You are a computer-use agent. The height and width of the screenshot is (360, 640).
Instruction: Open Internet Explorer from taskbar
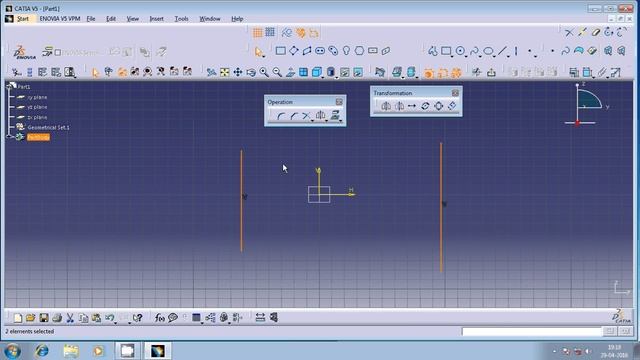42,351
